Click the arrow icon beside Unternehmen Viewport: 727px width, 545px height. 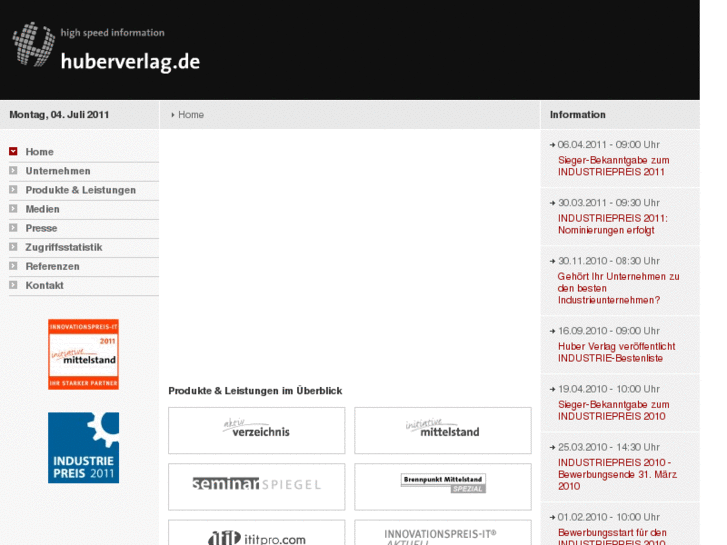pyautogui.click(x=13, y=170)
